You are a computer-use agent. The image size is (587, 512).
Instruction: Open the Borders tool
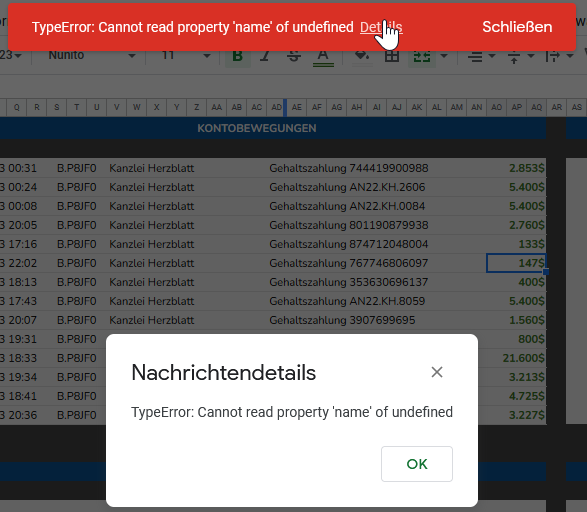(x=392, y=57)
